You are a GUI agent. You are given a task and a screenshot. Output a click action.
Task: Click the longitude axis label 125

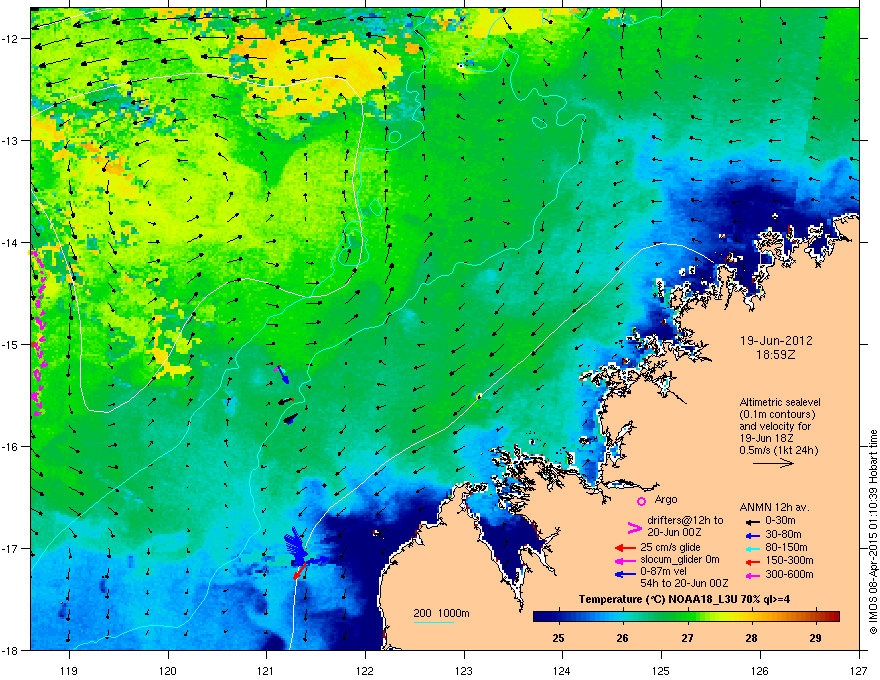click(661, 671)
